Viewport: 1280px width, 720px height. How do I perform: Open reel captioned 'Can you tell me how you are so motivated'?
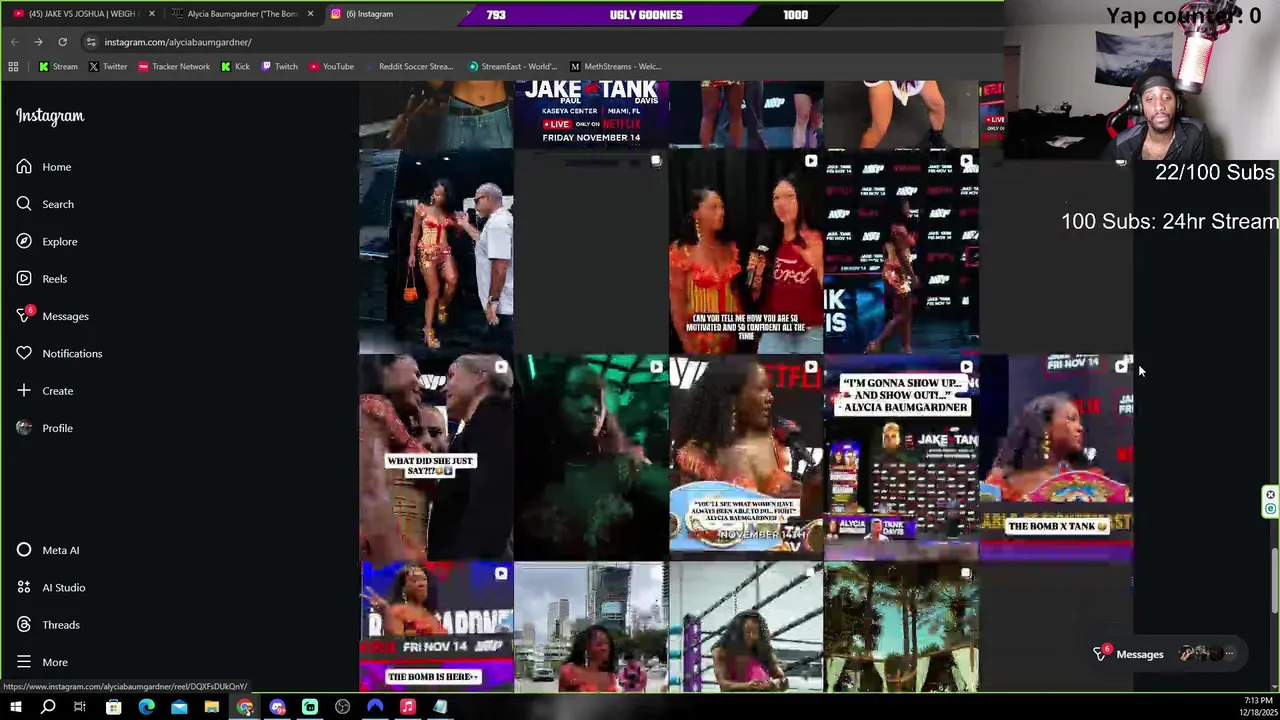746,252
